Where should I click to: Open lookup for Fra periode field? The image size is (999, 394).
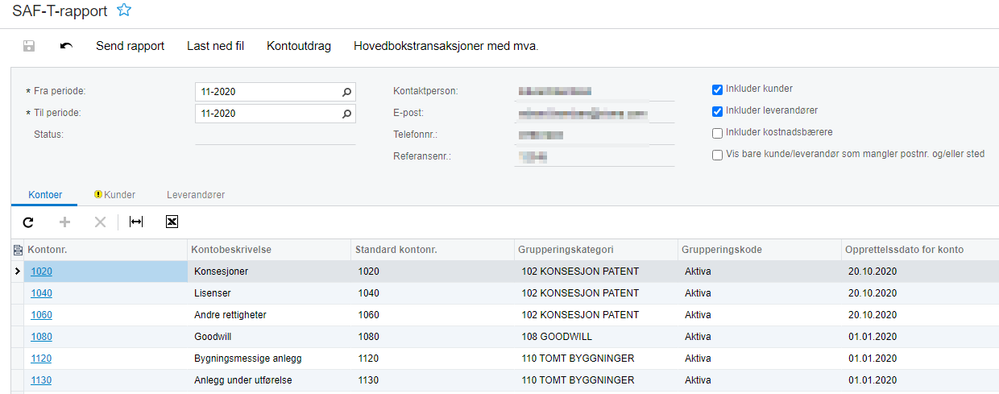click(347, 92)
